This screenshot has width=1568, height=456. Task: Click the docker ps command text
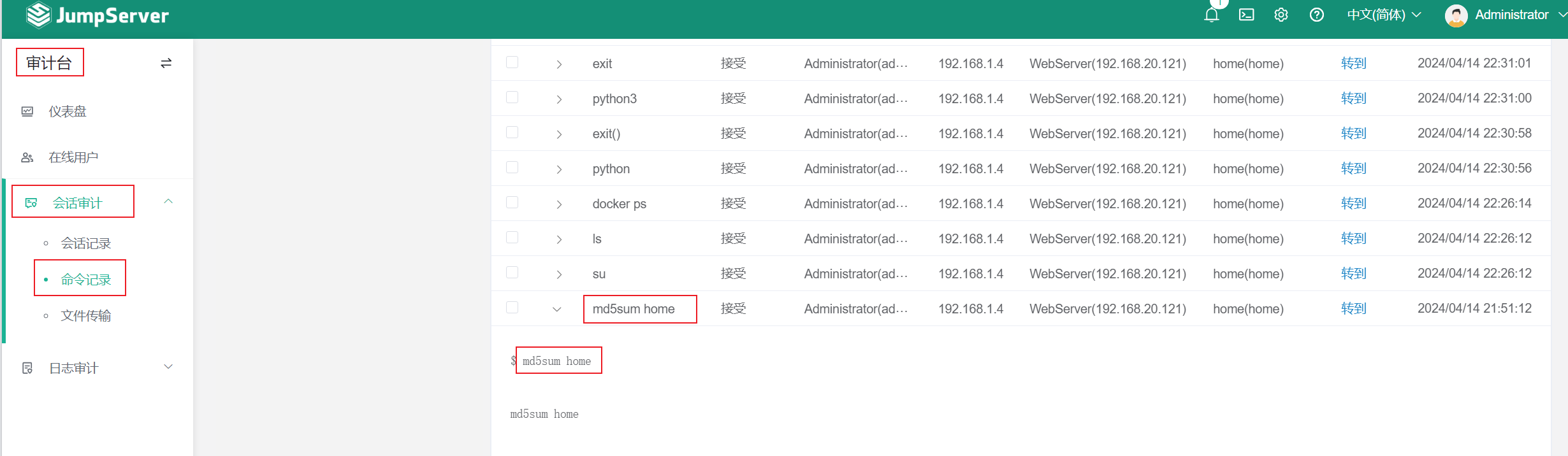coord(620,204)
